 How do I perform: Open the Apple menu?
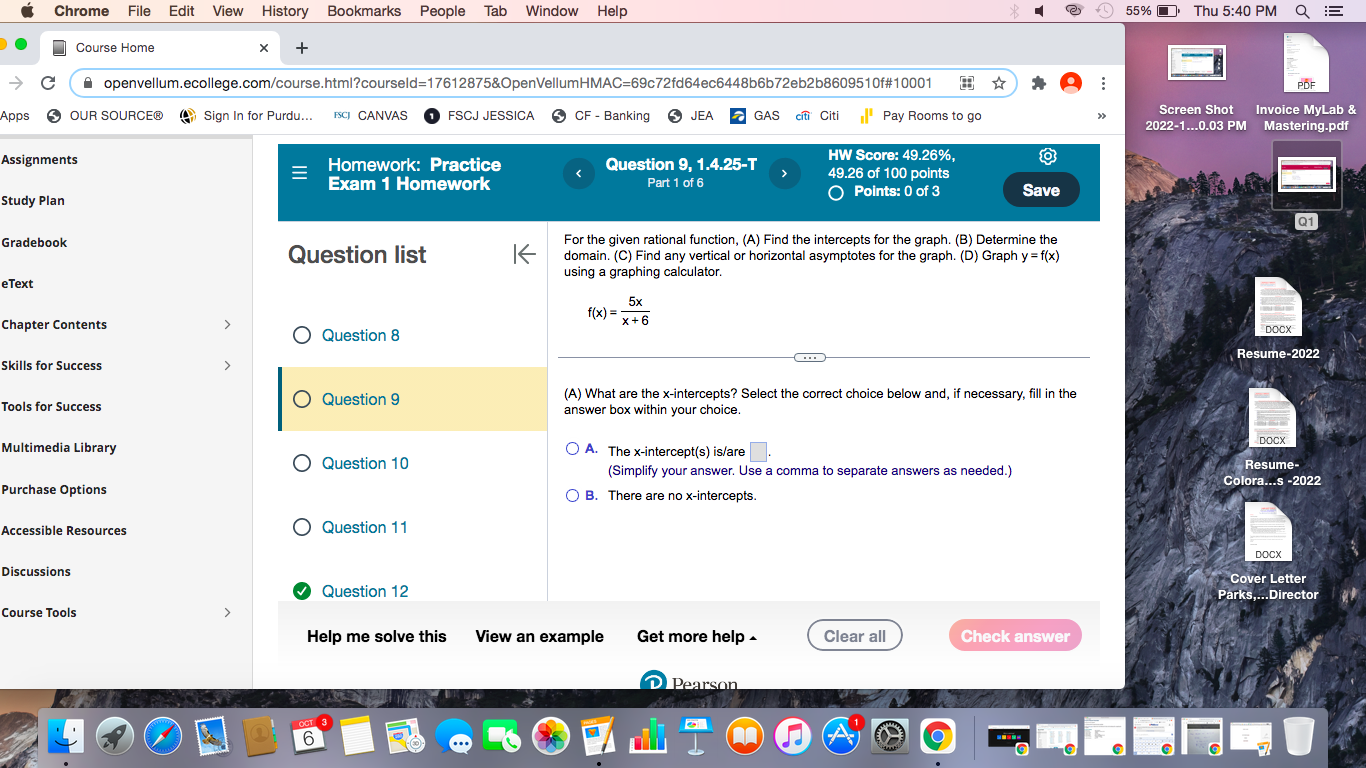pyautogui.click(x=27, y=11)
